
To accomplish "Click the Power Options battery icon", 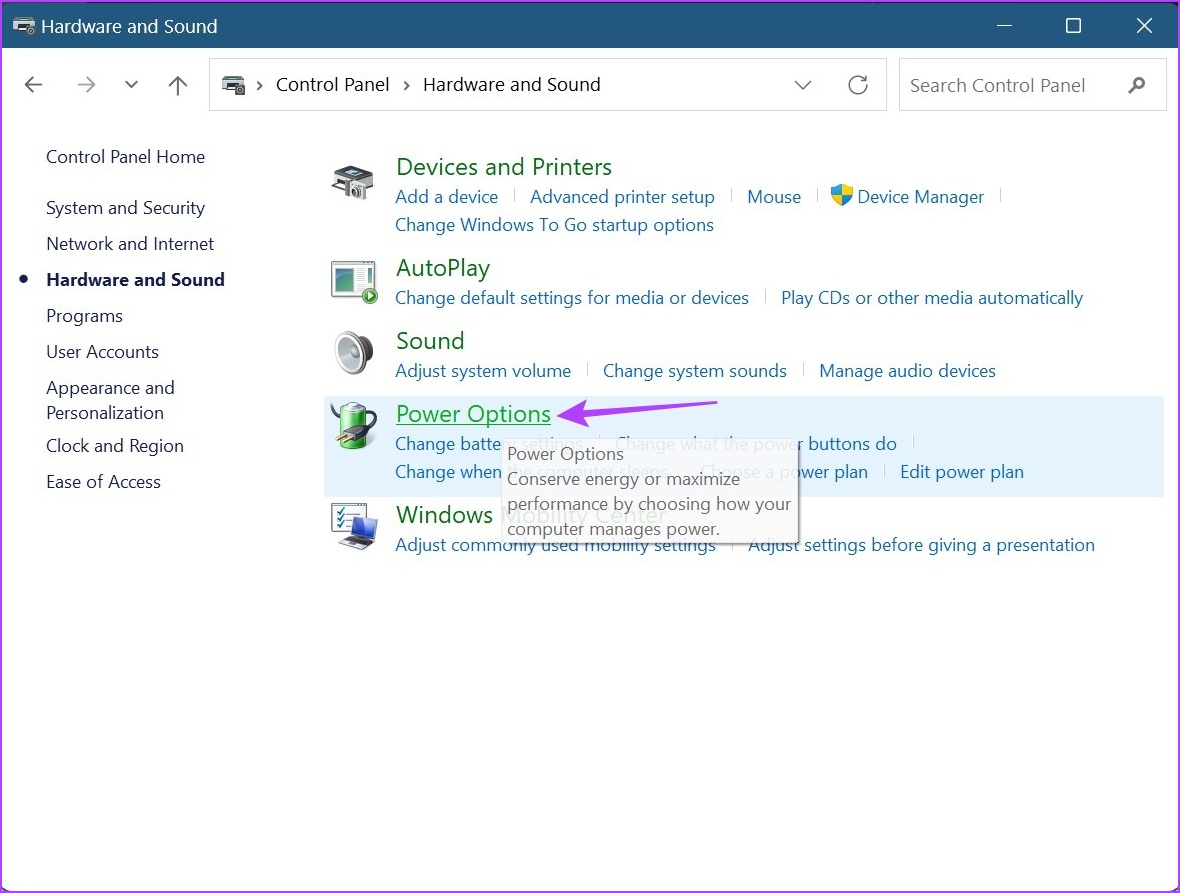I will [x=354, y=425].
